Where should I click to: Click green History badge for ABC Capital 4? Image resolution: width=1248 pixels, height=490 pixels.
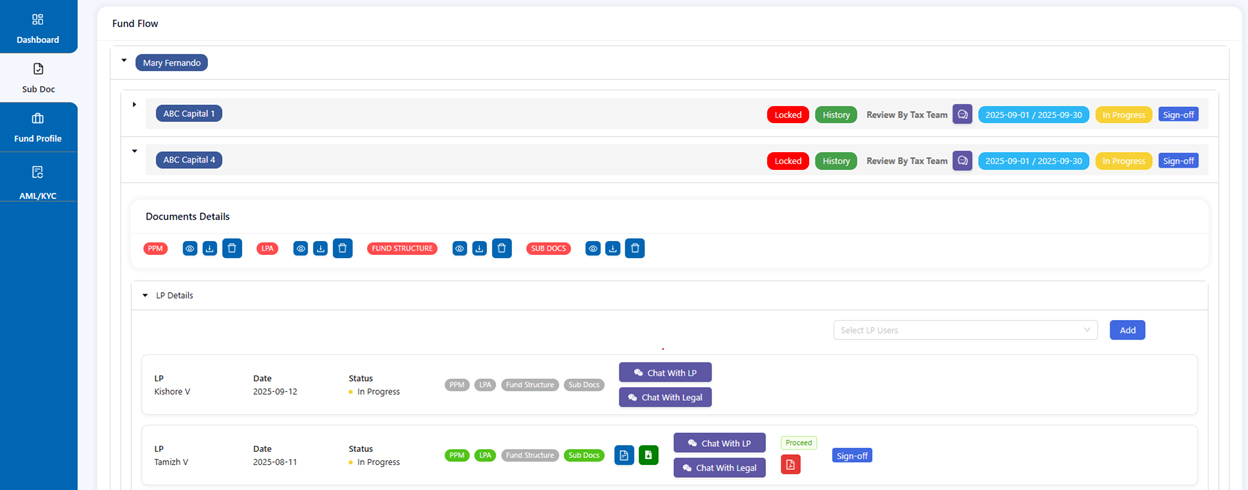pyautogui.click(x=835, y=161)
